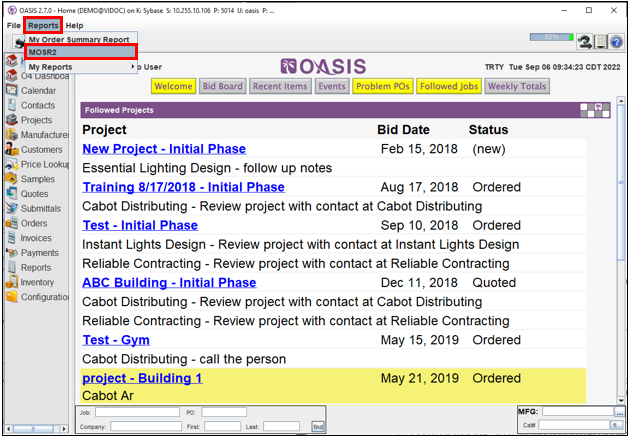
Task: Click the printer icon in the toolbar
Action: tap(19, 42)
